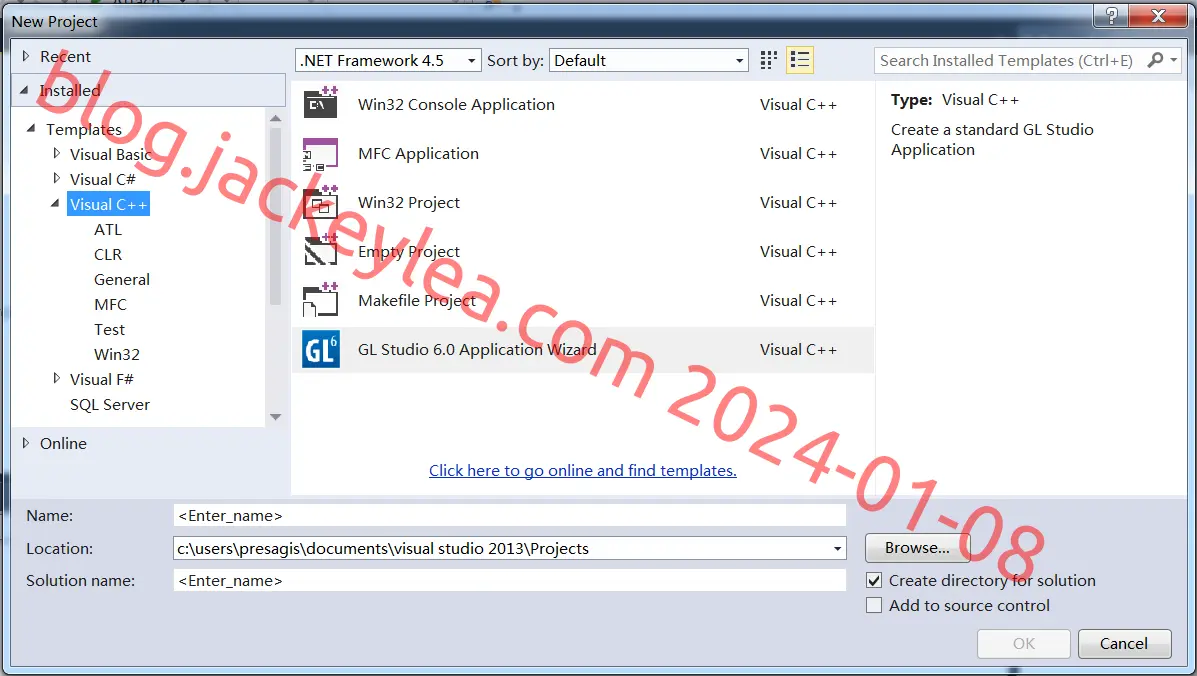The width and height of the screenshot is (1197, 676).
Task: Select the Win32 Console Application template icon
Action: click(x=321, y=103)
